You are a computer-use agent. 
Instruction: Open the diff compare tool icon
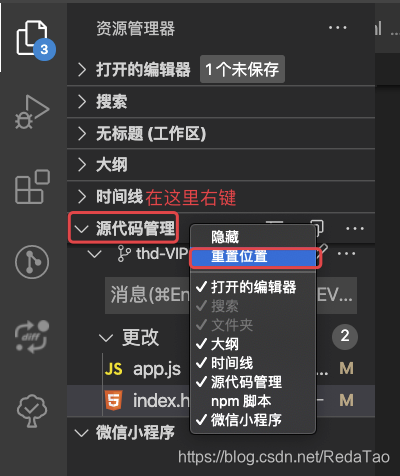click(32, 337)
